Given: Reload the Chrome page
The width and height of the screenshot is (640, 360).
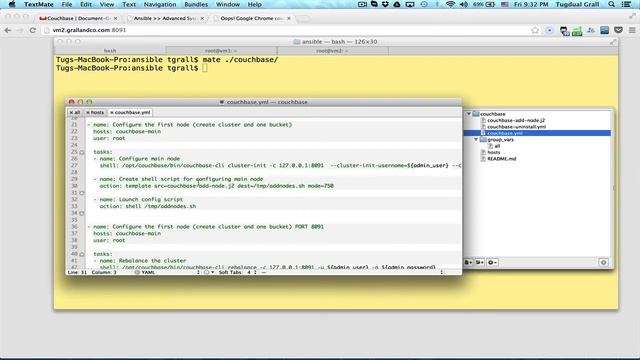Looking at the screenshot, I should pos(33,30).
